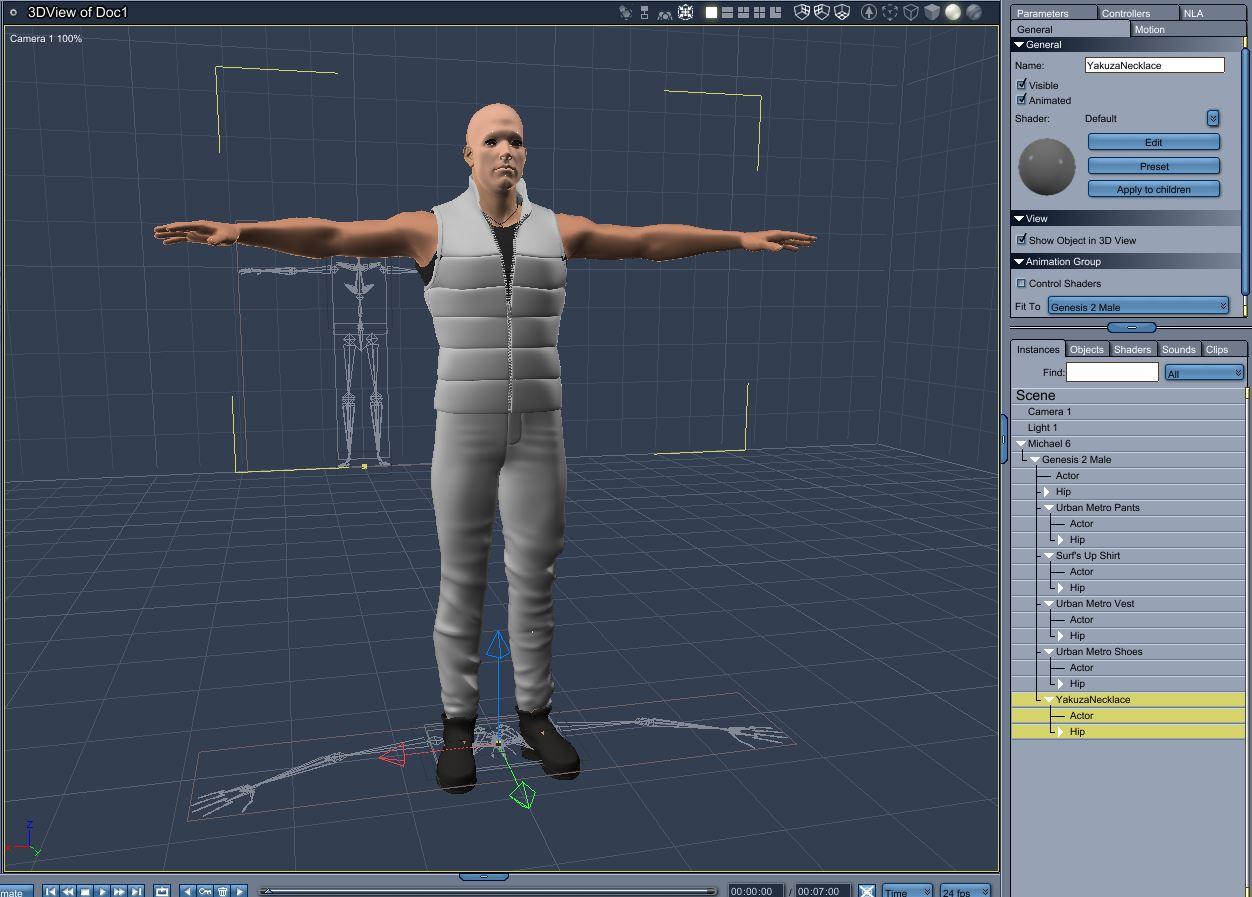
Task: Click the Apply to children button
Action: [x=1153, y=189]
